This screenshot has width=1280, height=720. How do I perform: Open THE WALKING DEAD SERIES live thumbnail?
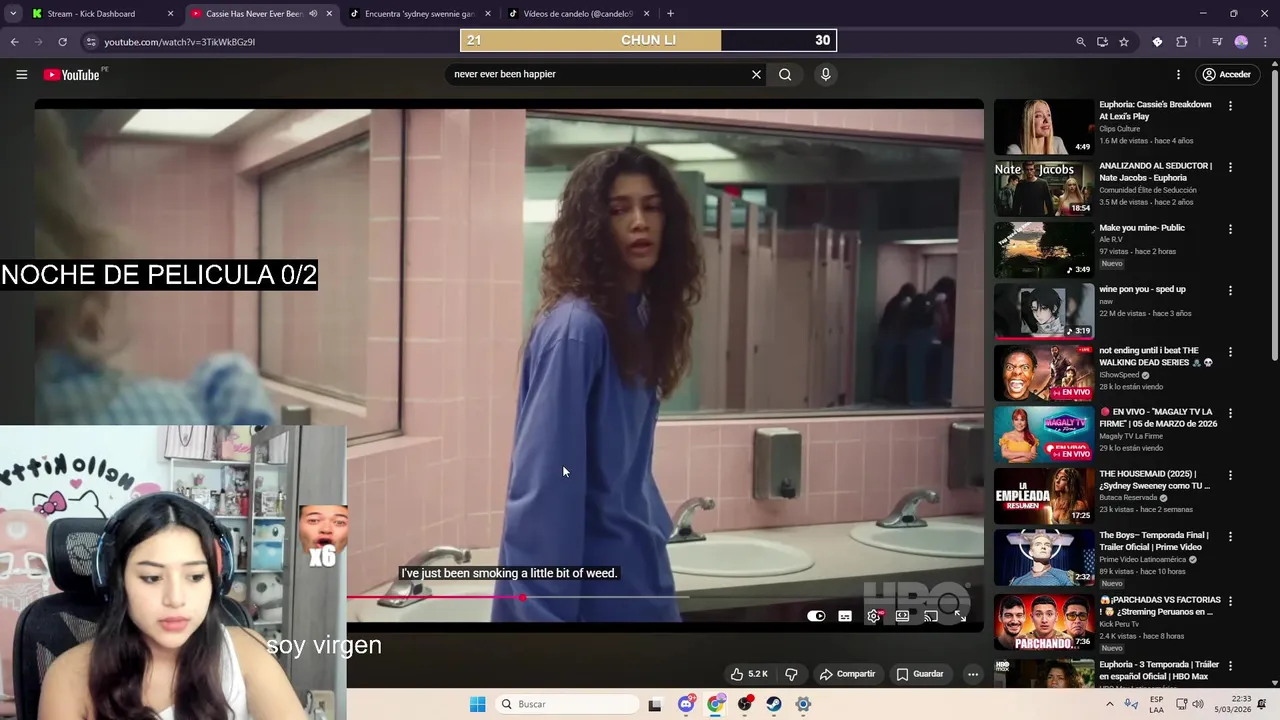tap(1044, 372)
